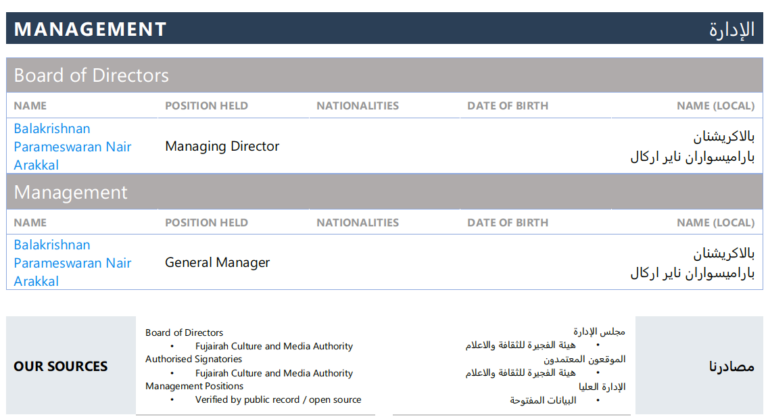768x419 pixels.
Task: Select the Board of Directors section header
Action: (91, 75)
